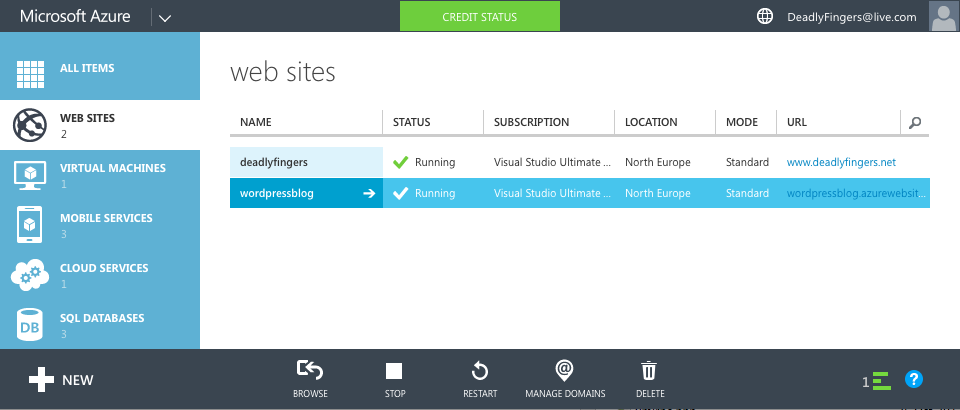Stop the selected web site
This screenshot has width=960, height=410.
[394, 371]
